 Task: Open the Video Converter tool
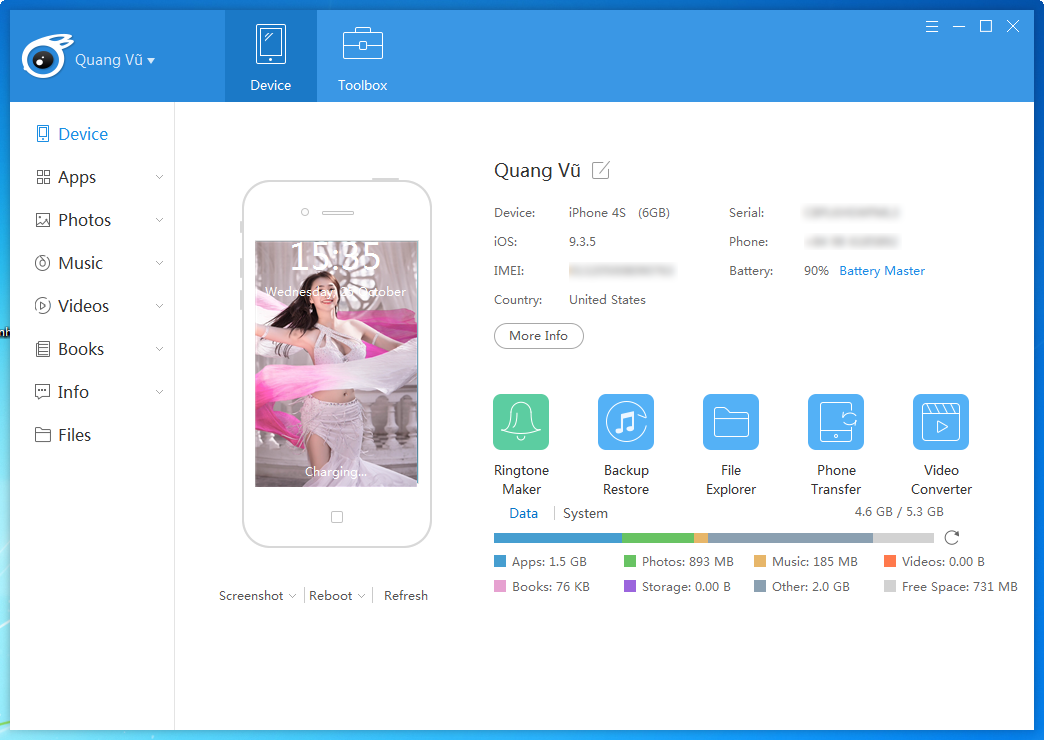pos(941,422)
